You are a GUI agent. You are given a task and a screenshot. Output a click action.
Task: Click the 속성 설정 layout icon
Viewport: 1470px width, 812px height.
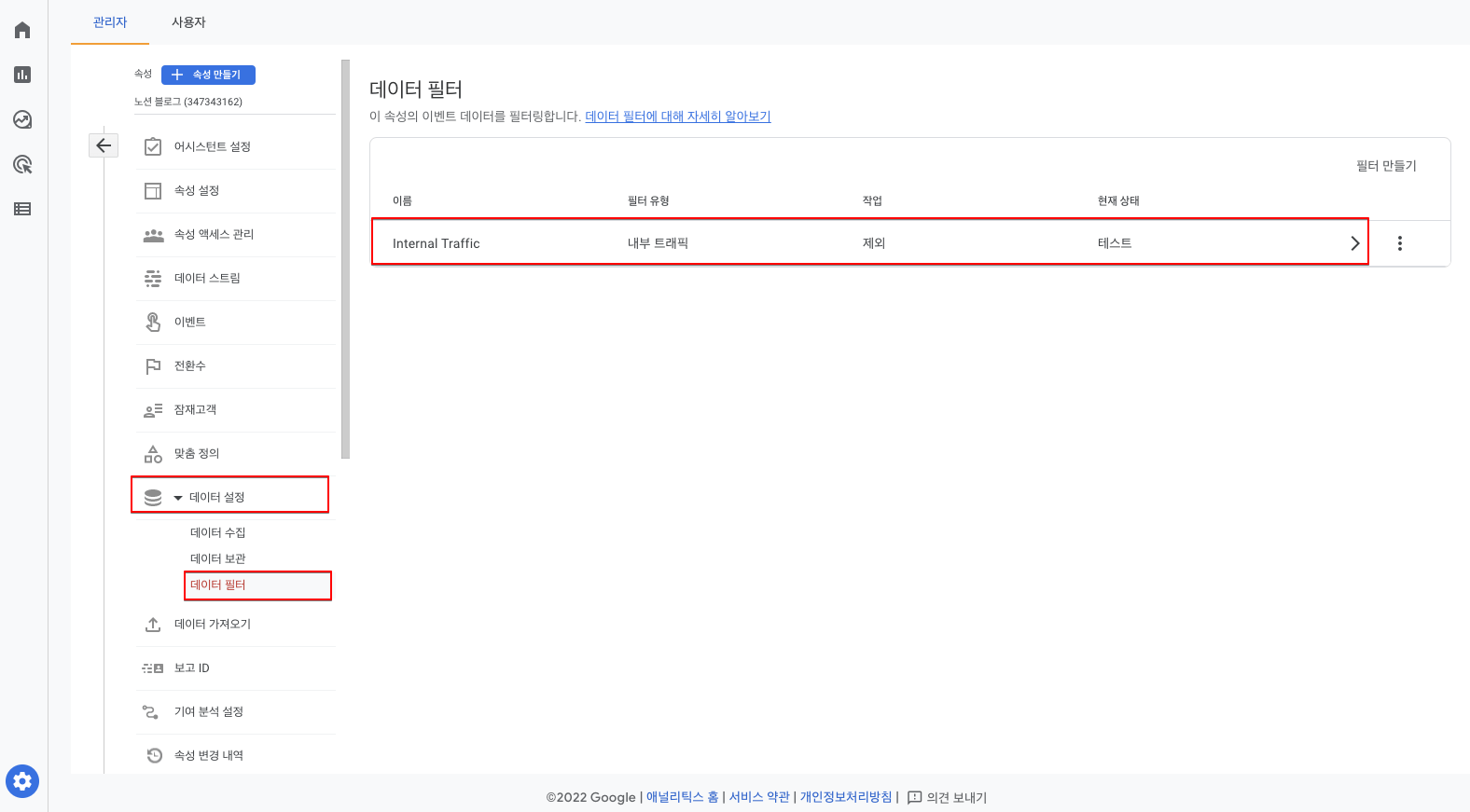click(153, 191)
